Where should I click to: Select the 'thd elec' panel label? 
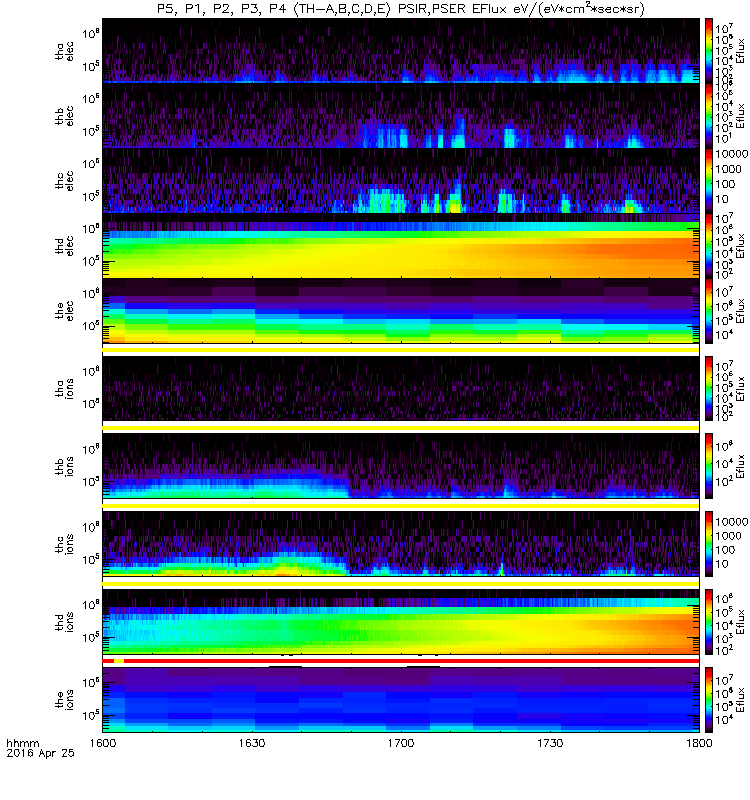pyautogui.click(x=65, y=246)
